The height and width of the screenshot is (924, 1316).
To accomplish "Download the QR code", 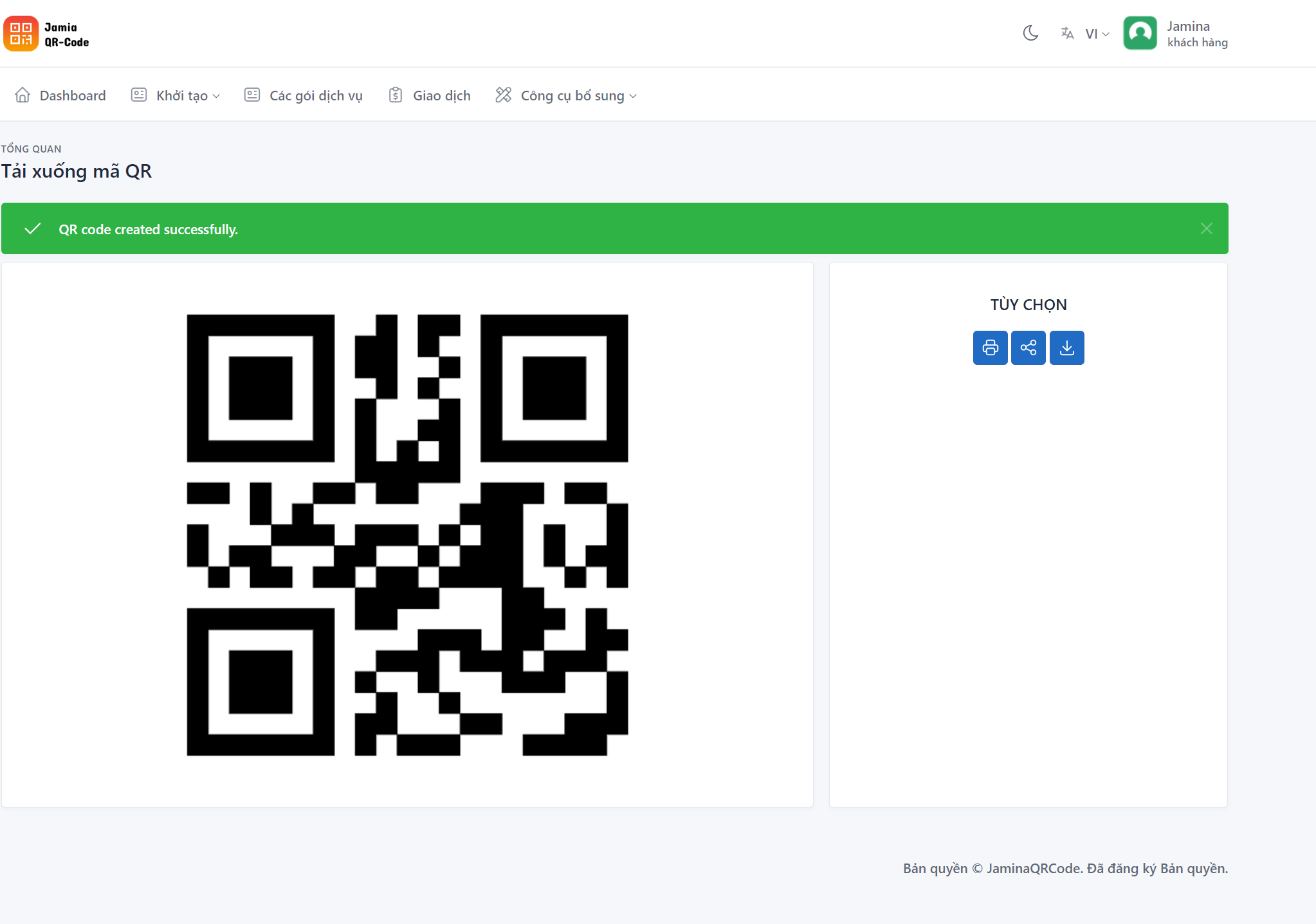I will coord(1067,347).
